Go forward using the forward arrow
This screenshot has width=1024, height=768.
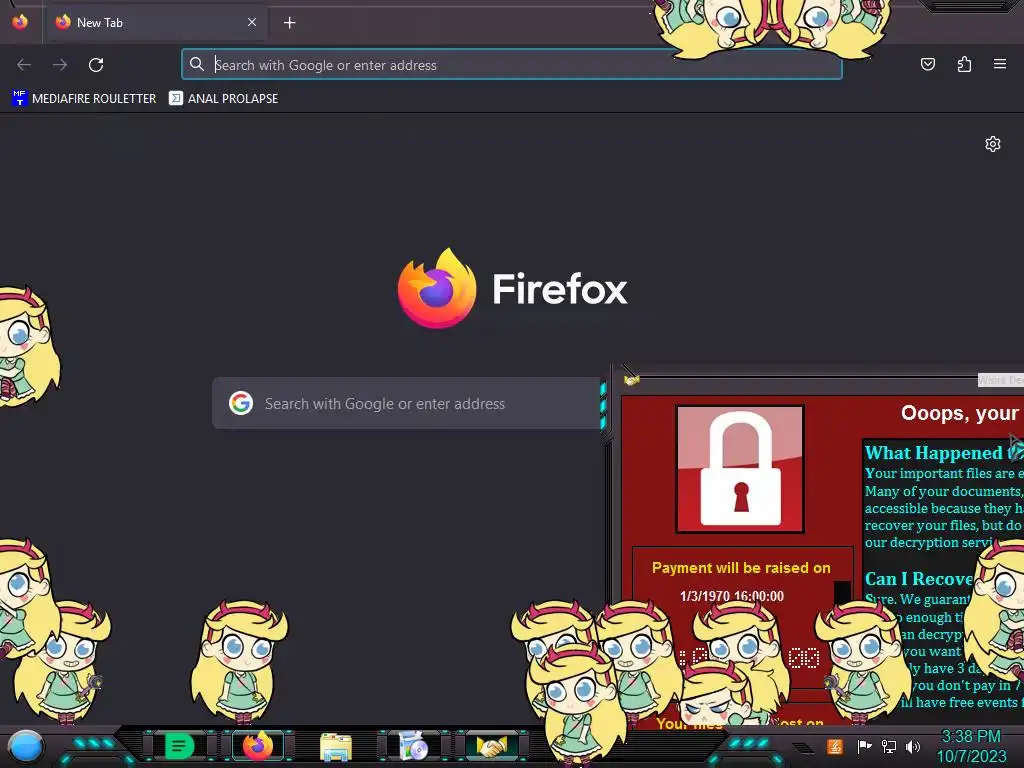click(x=60, y=65)
